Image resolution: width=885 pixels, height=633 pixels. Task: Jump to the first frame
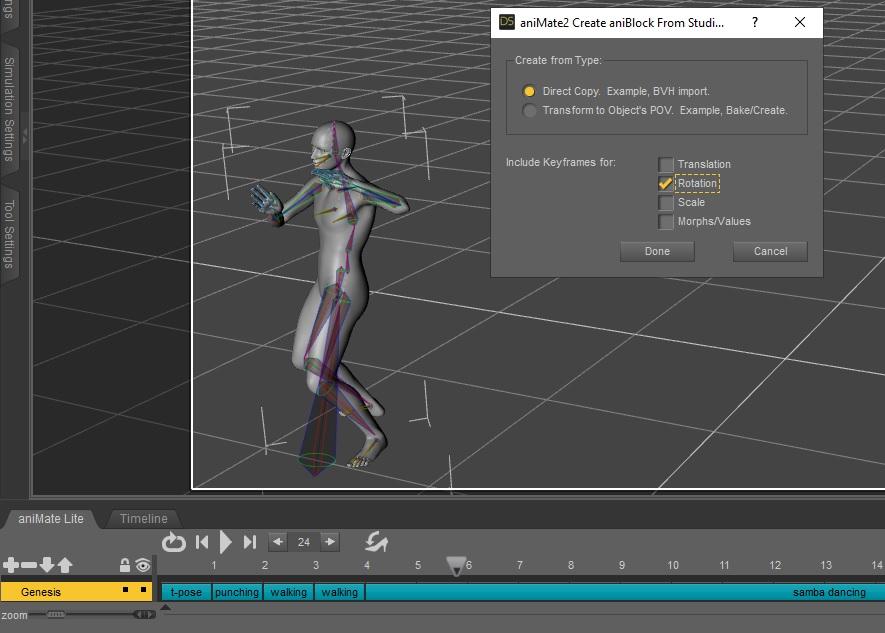click(x=202, y=542)
